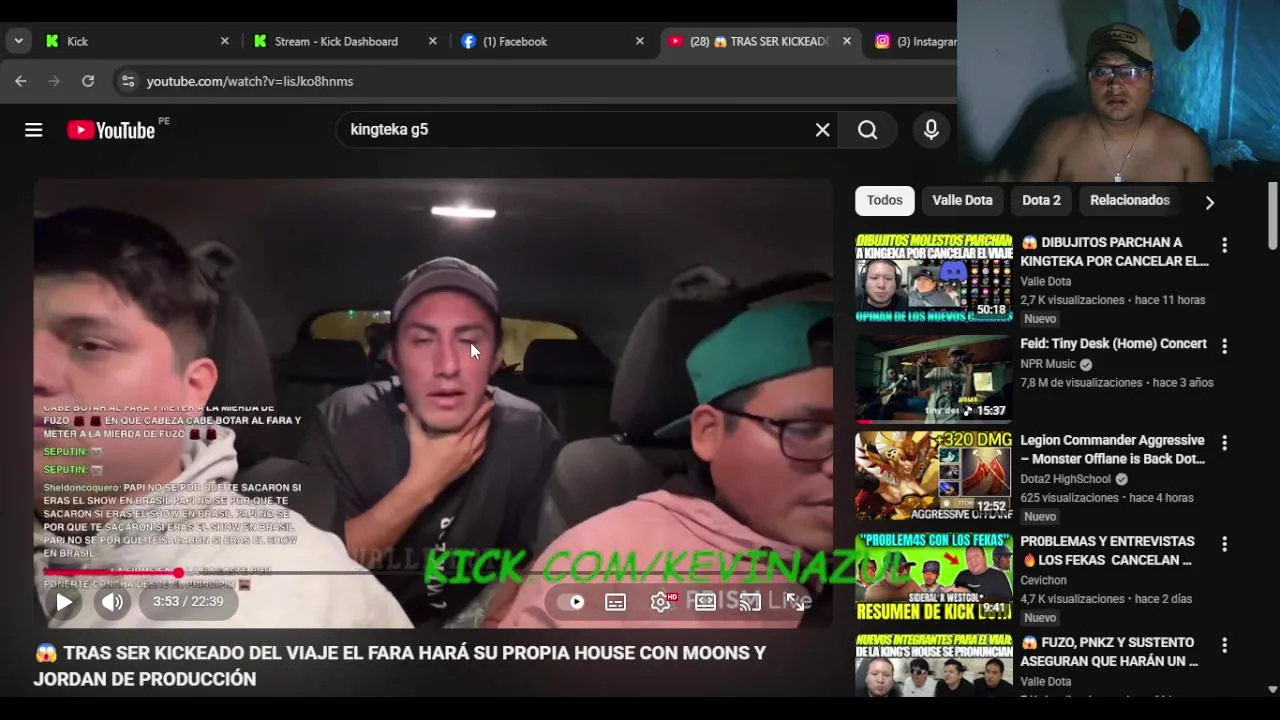Enter fullscreen with the player icon
Viewport: 1280px width, 720px height.
795,602
